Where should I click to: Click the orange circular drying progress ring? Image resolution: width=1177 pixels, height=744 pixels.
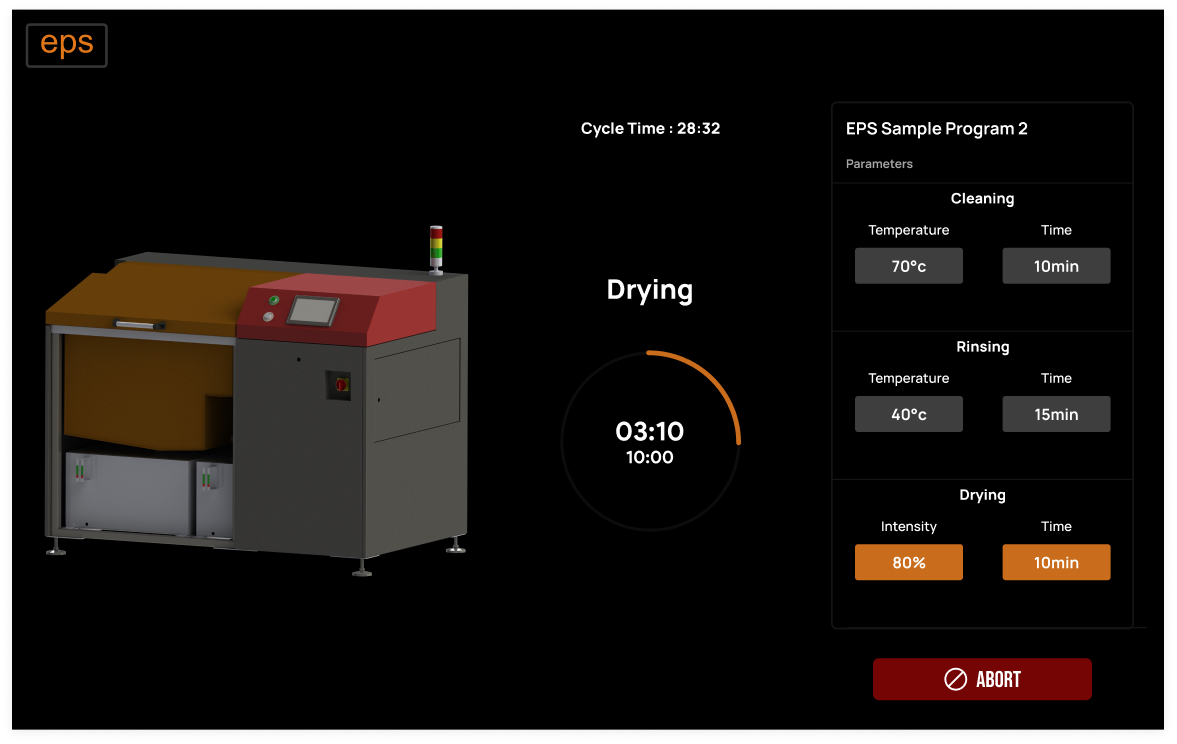718,380
